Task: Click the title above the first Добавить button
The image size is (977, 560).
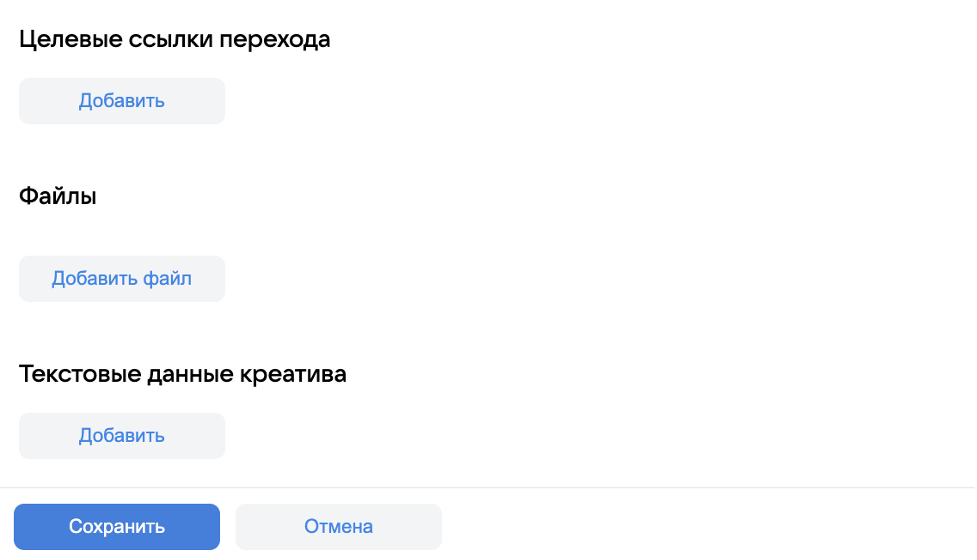Action: [x=174, y=40]
